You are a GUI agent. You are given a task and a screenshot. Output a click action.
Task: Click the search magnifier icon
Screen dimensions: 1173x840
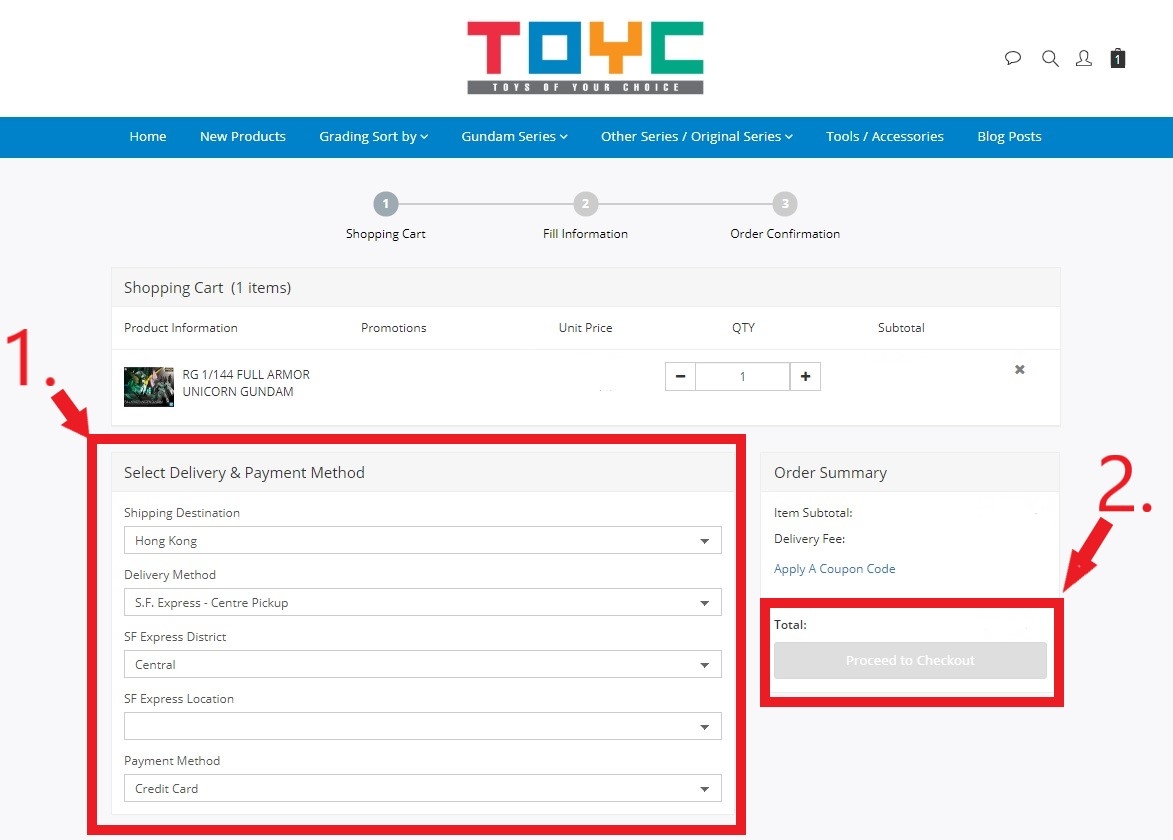(x=1050, y=59)
